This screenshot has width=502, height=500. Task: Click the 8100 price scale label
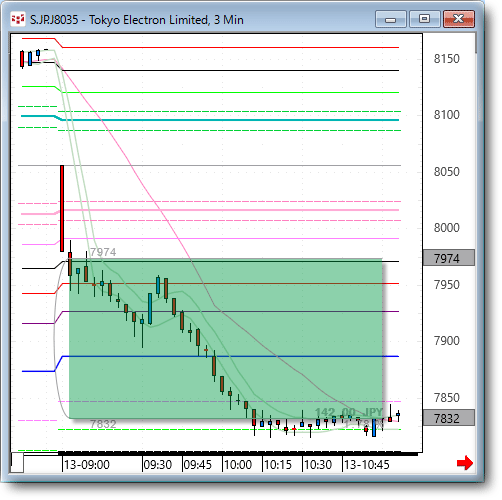(x=446, y=115)
